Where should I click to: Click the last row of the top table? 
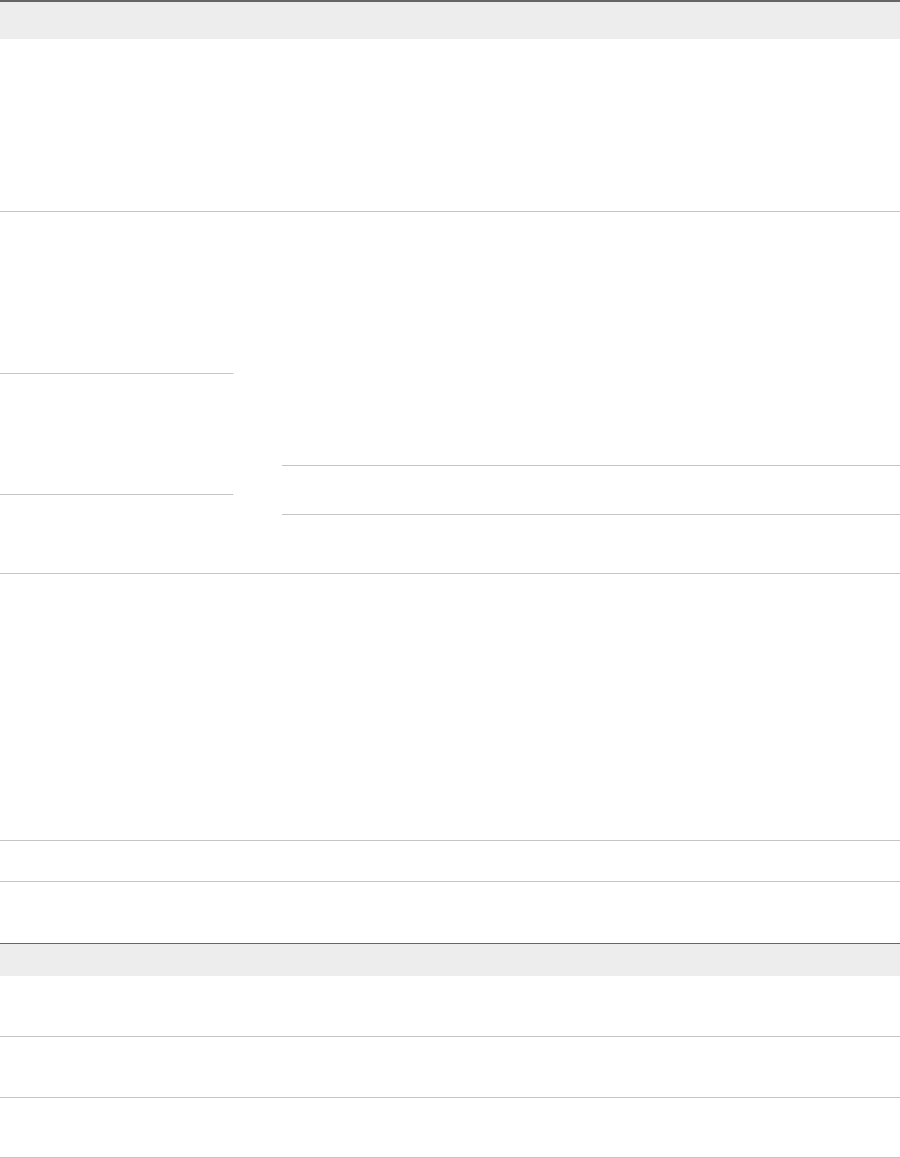tap(450, 911)
